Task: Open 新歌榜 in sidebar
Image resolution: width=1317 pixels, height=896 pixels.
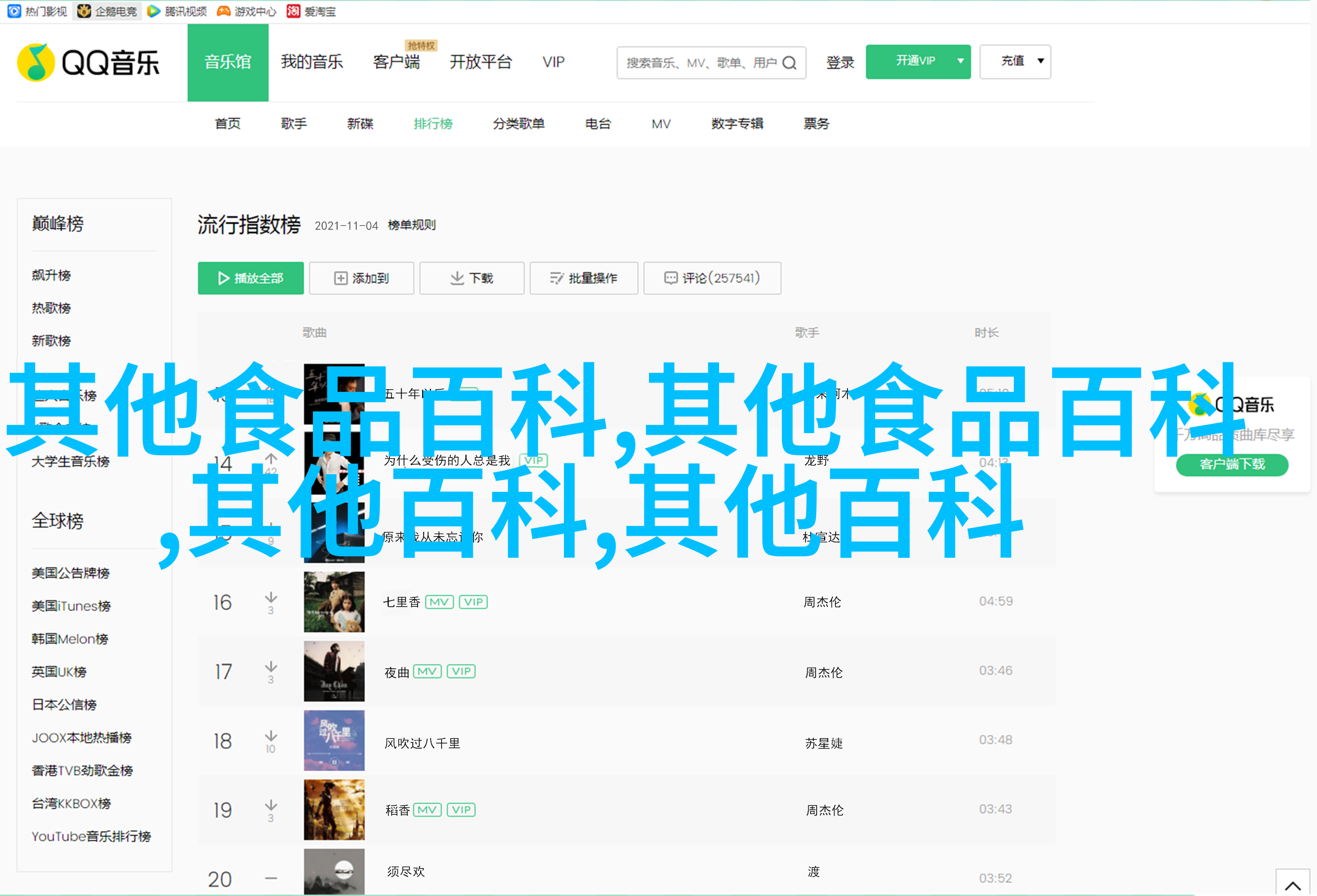Action: click(51, 341)
